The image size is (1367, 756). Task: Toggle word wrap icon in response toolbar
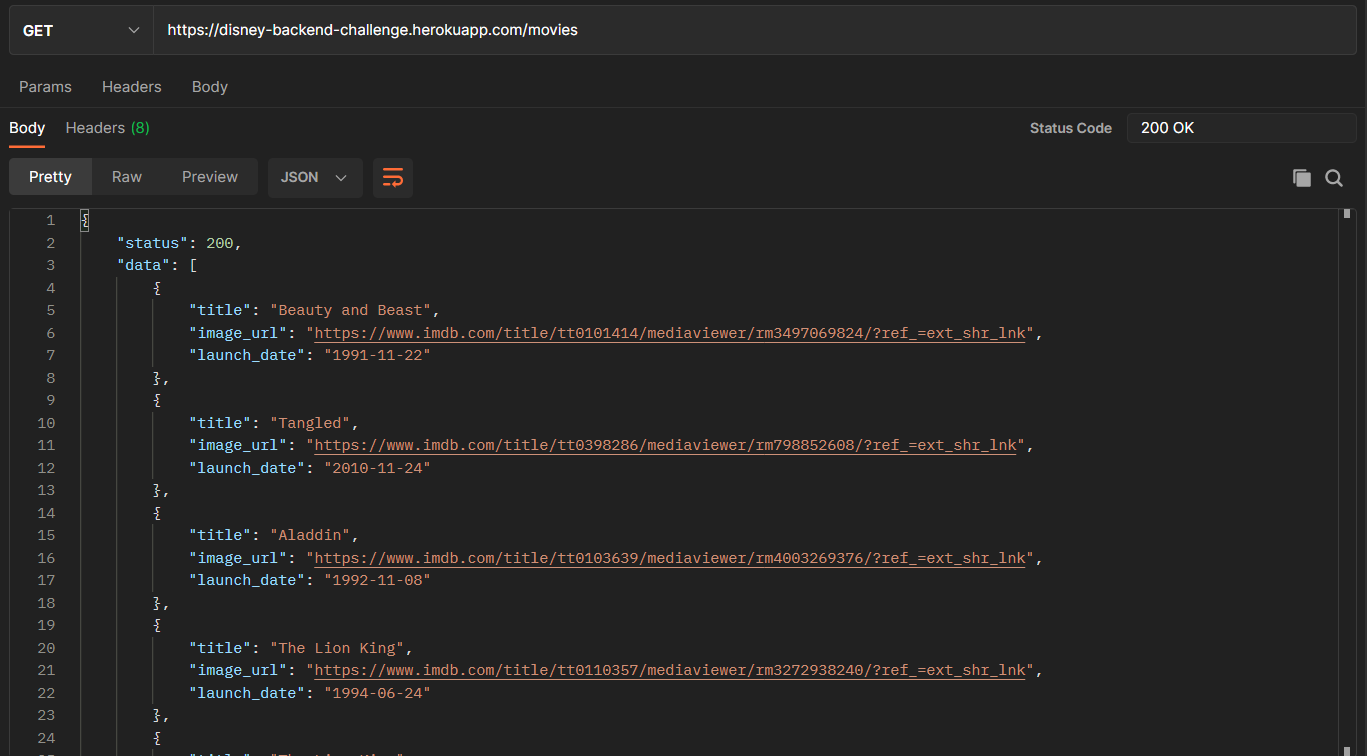[393, 177]
